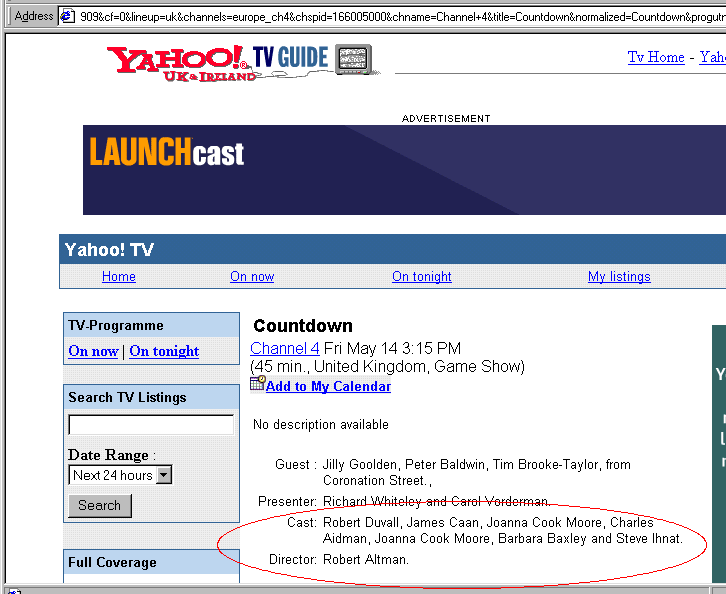Click the TV-Programme heading

pyautogui.click(x=116, y=325)
